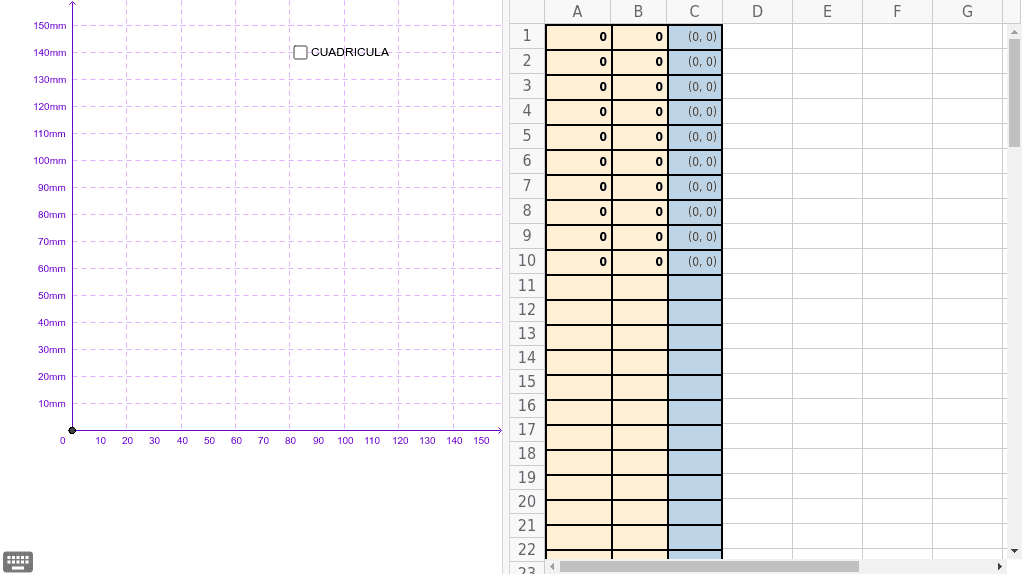1024x576 pixels.
Task: Select cell A2 containing 0
Action: [x=579, y=62]
